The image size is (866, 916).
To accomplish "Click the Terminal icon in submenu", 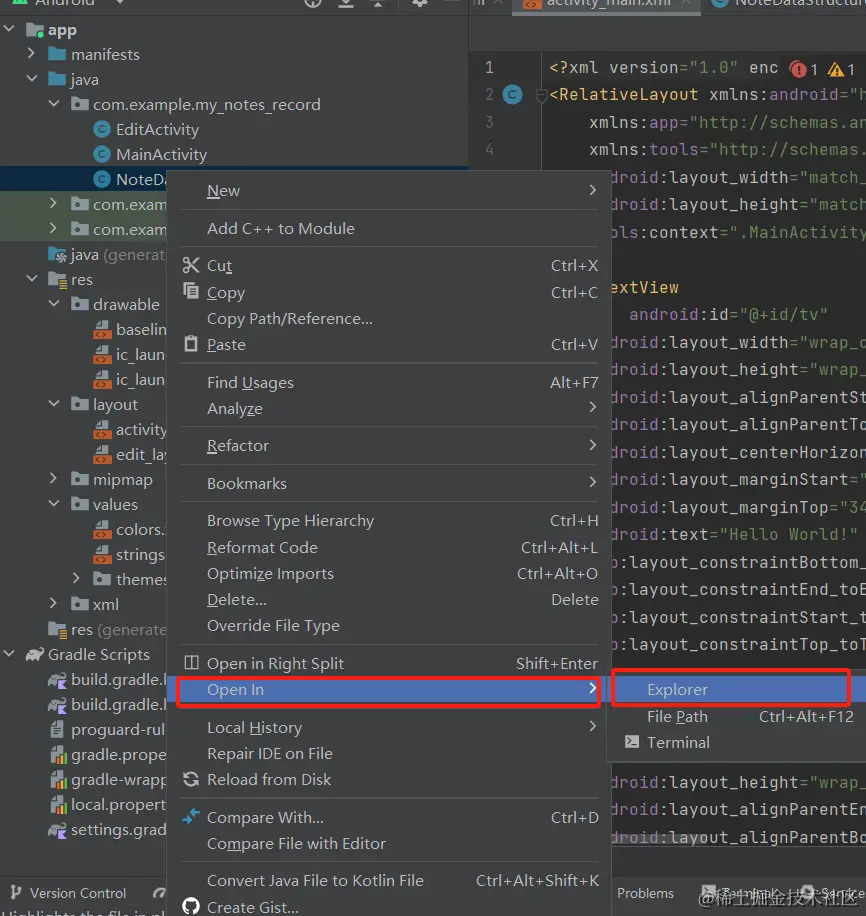I will [632, 742].
